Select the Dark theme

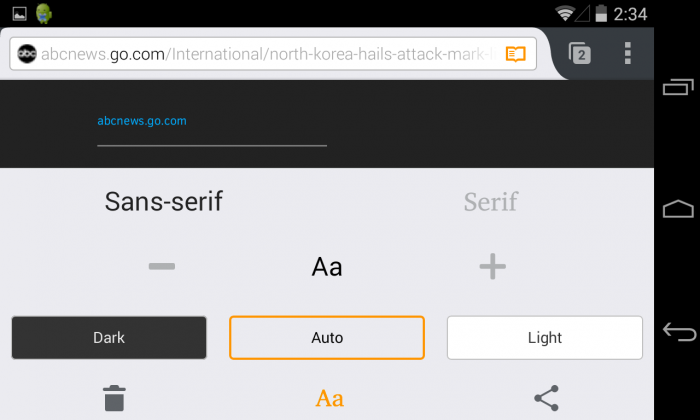pos(109,337)
